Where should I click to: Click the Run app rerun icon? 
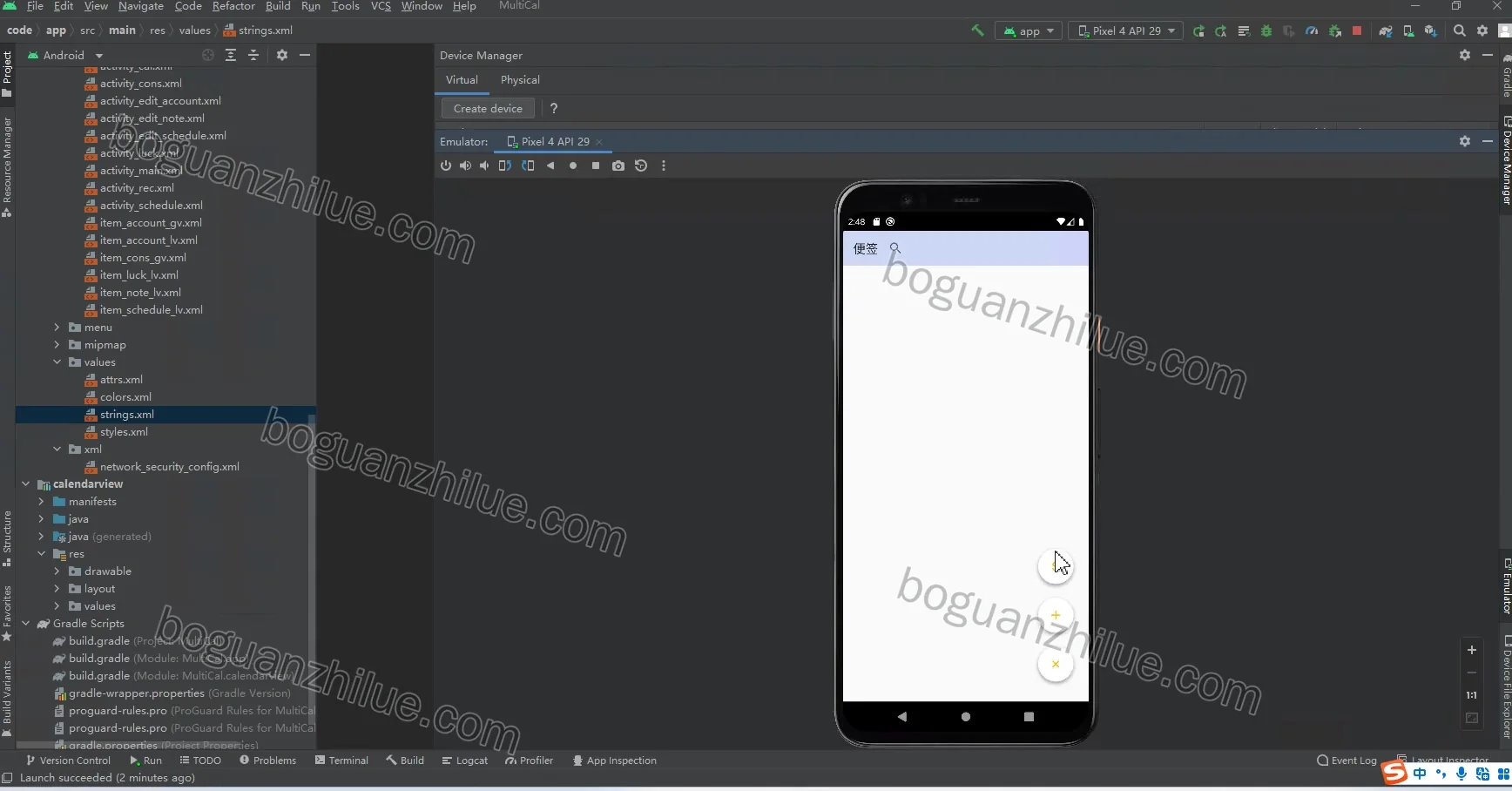1198,30
